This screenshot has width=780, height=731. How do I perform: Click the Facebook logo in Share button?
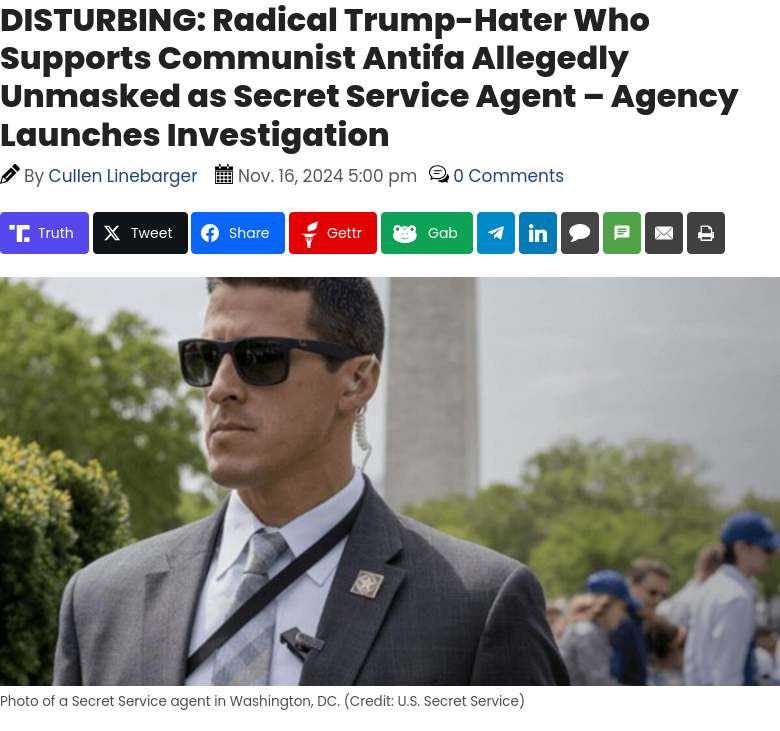210,233
